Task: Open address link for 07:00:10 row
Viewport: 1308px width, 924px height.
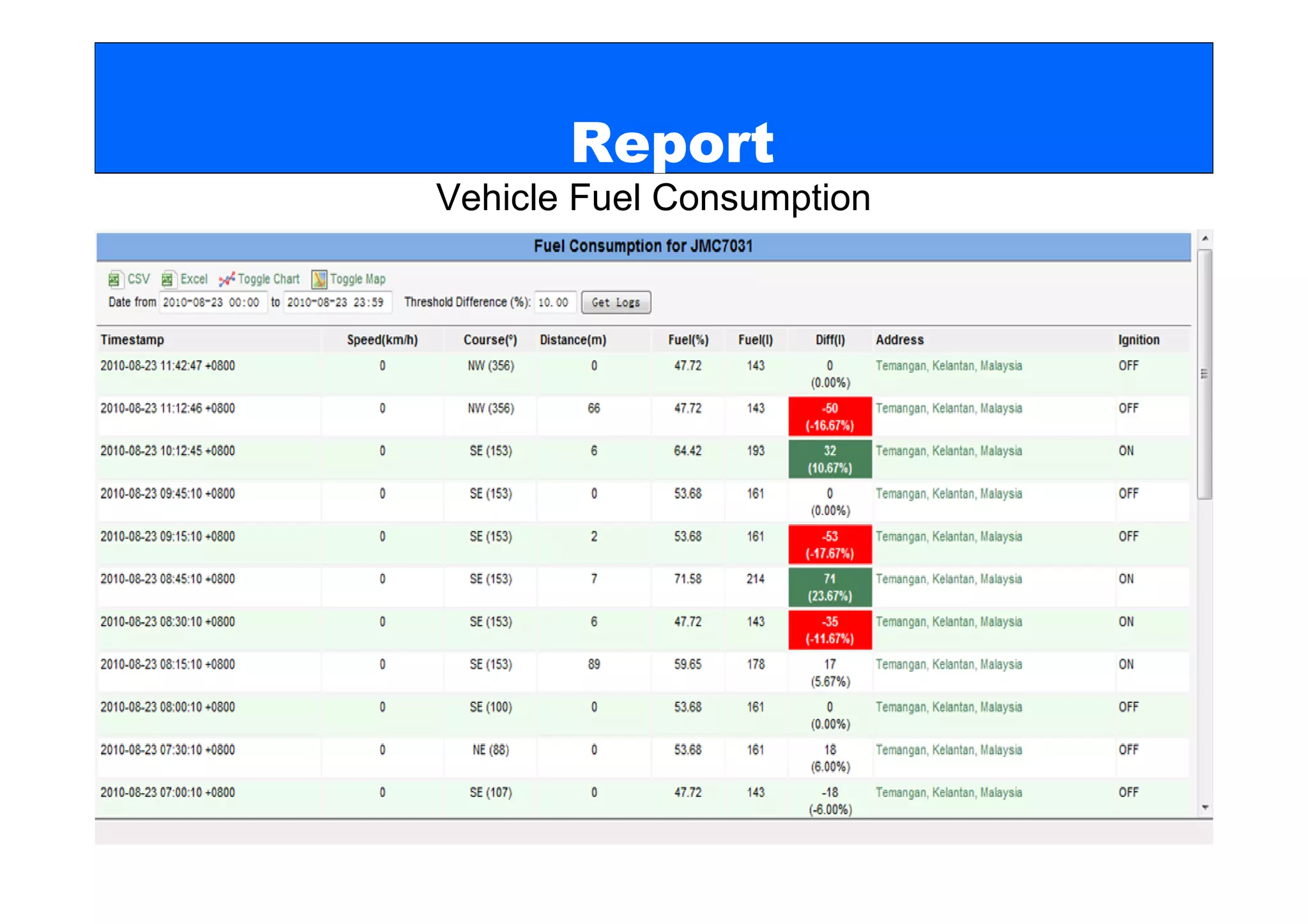Action: 948,793
